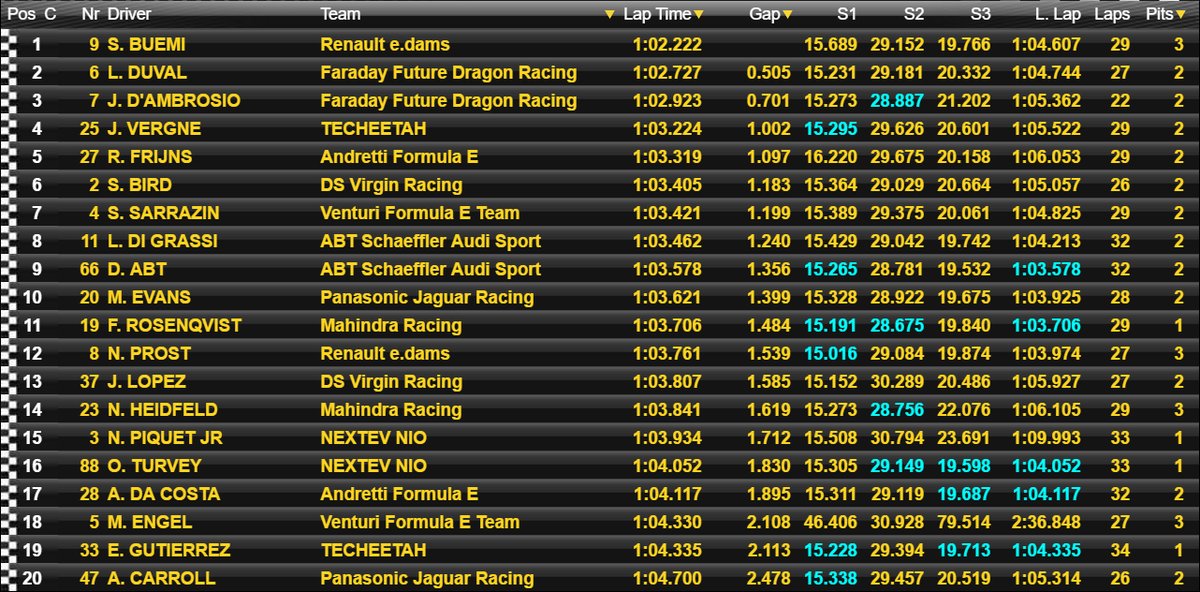This screenshot has height=592, width=1200.
Task: Click Vergne's S1 time 15.295
Action: pos(830,129)
